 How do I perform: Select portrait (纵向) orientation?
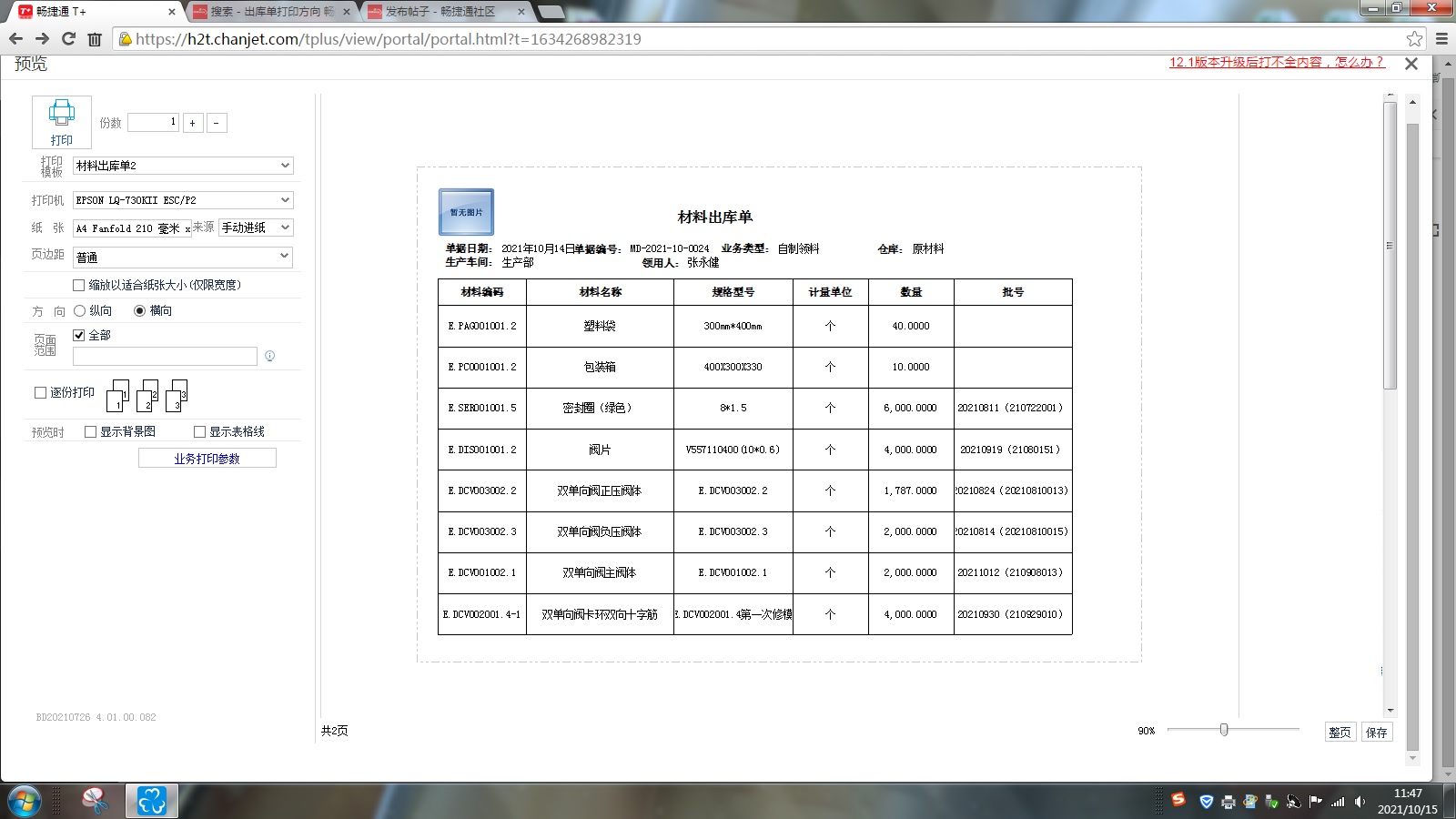[x=79, y=310]
